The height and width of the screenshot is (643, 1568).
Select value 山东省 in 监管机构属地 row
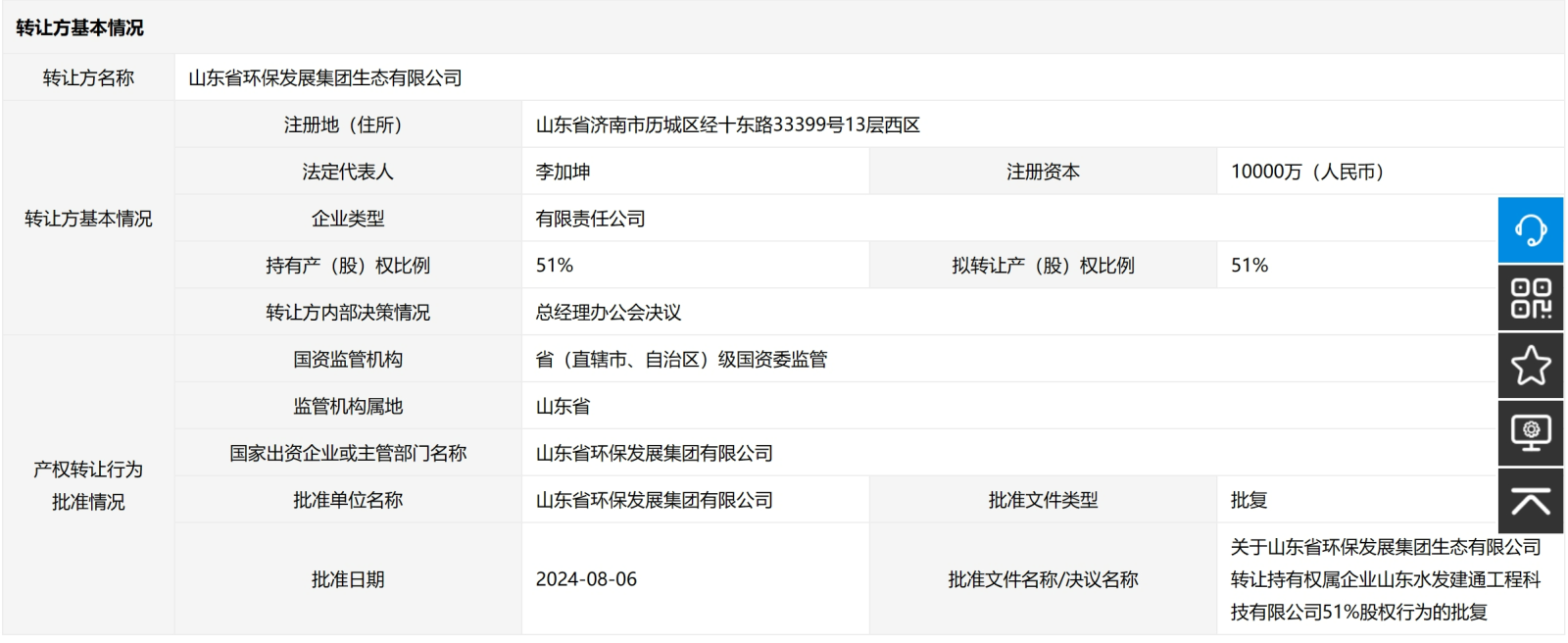pyautogui.click(x=563, y=407)
